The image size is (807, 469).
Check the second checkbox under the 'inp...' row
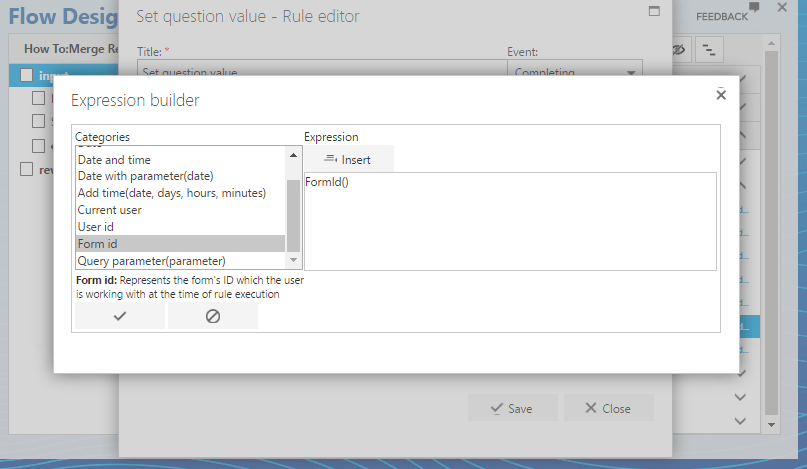point(39,121)
